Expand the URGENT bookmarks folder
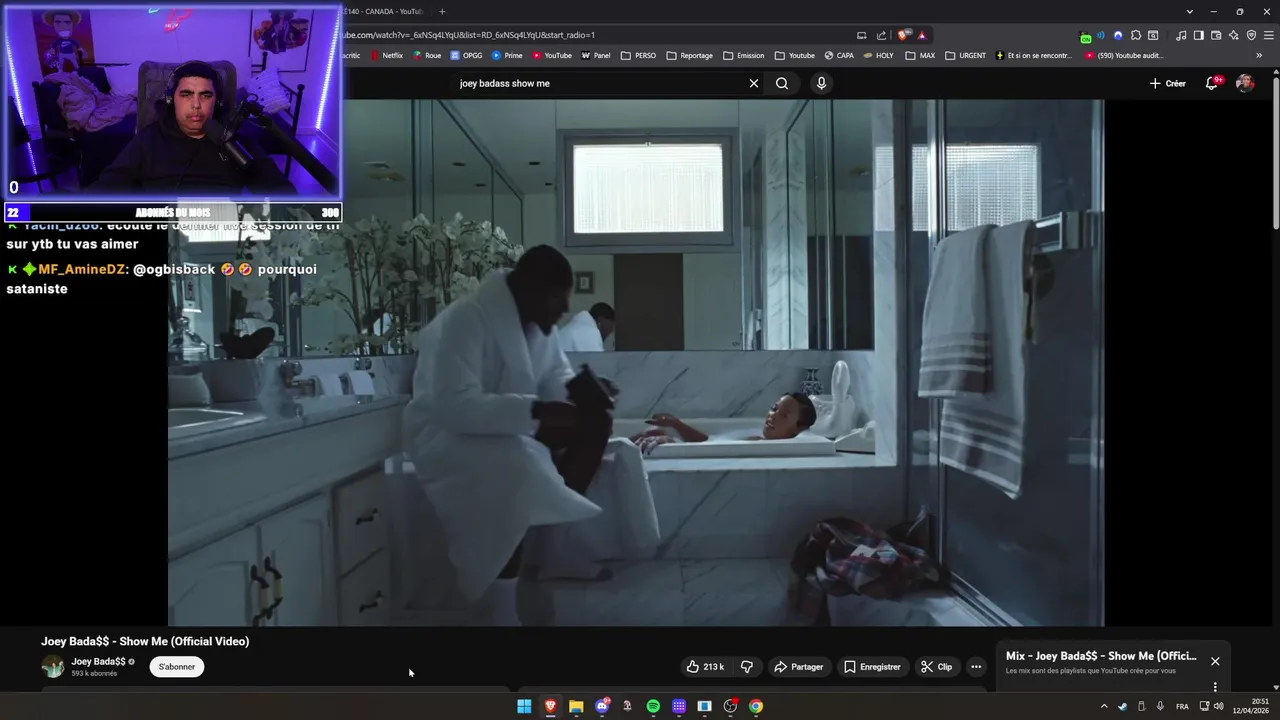Viewport: 1280px width, 720px height. click(x=966, y=55)
